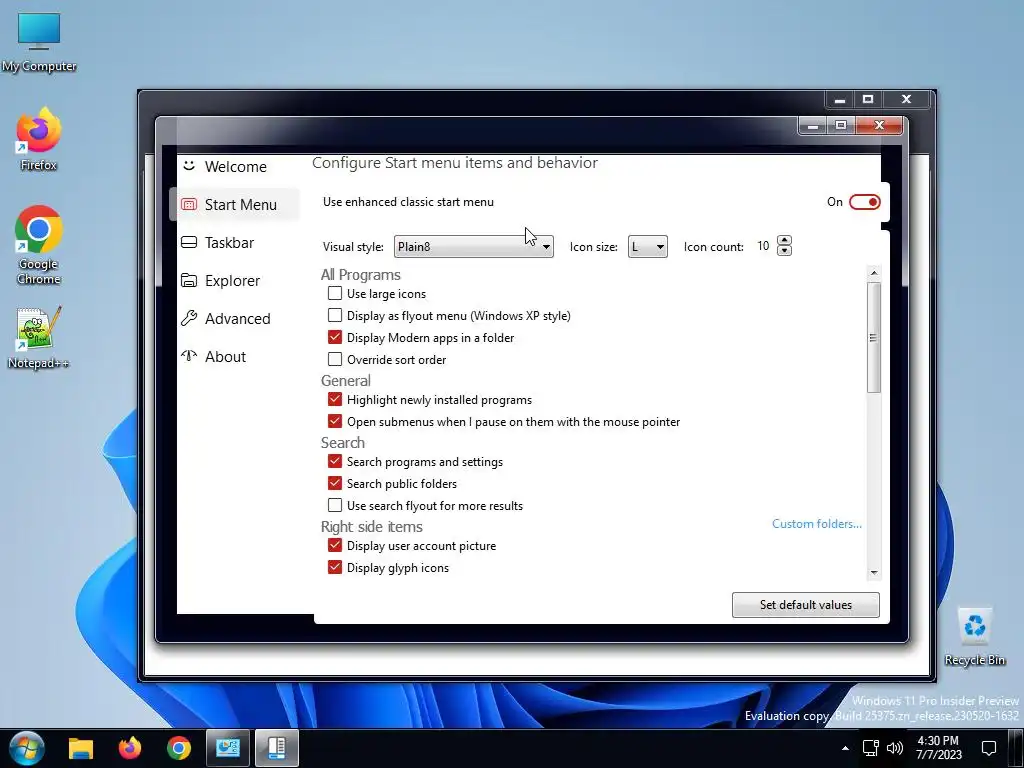The height and width of the screenshot is (768, 1024).
Task: Increase Icon count with up arrow
Action: point(784,240)
